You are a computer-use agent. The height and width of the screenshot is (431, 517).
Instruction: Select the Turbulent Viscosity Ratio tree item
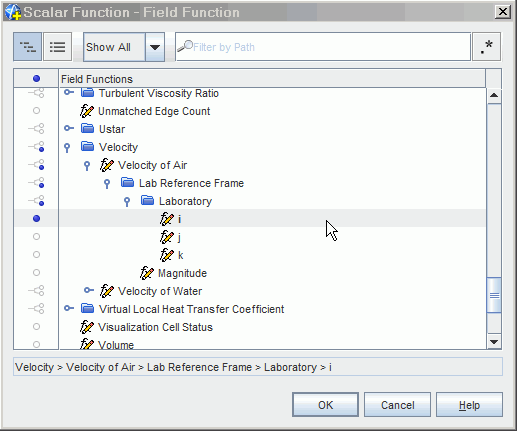point(158,93)
